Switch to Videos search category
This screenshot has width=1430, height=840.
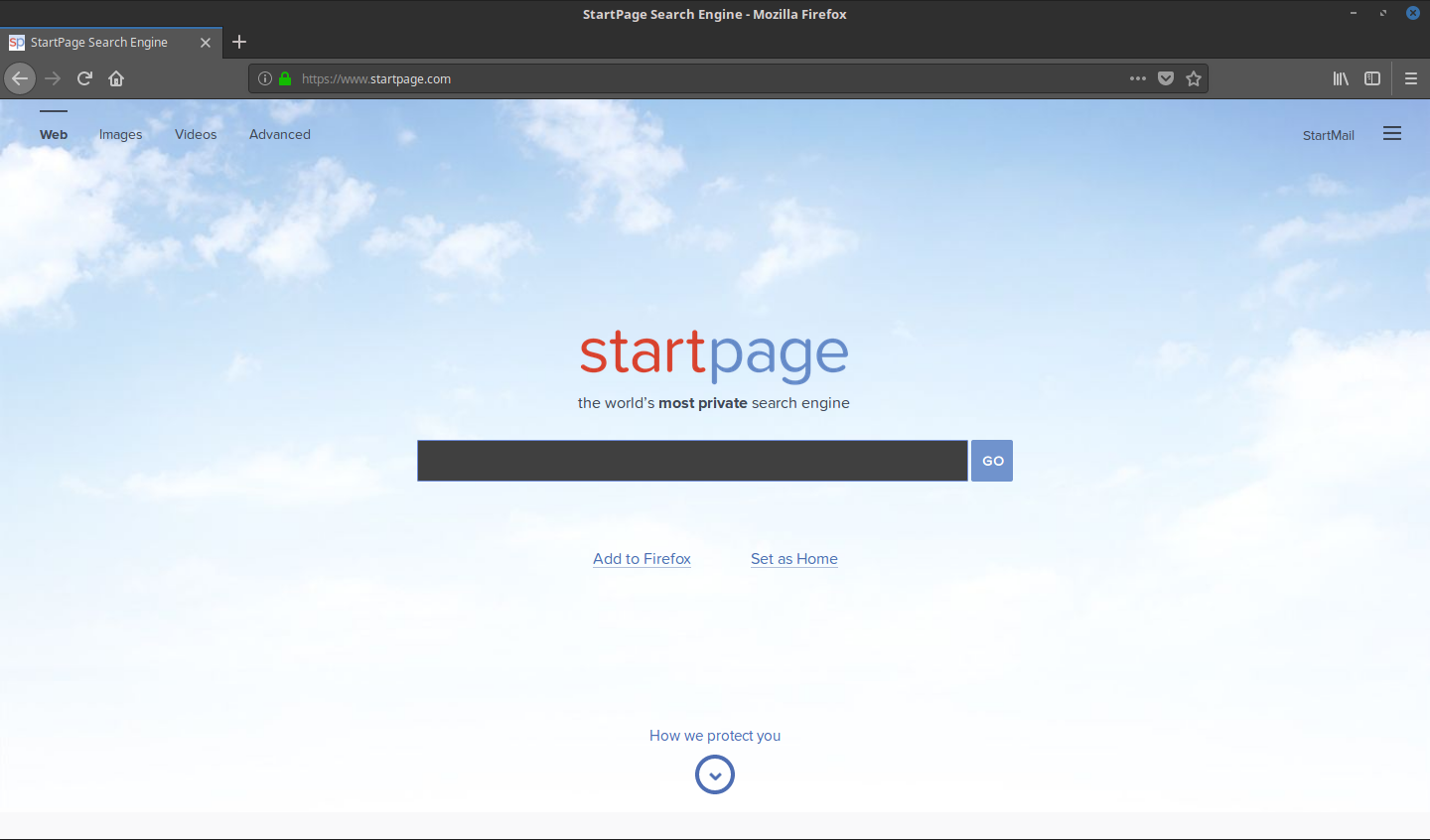(196, 134)
